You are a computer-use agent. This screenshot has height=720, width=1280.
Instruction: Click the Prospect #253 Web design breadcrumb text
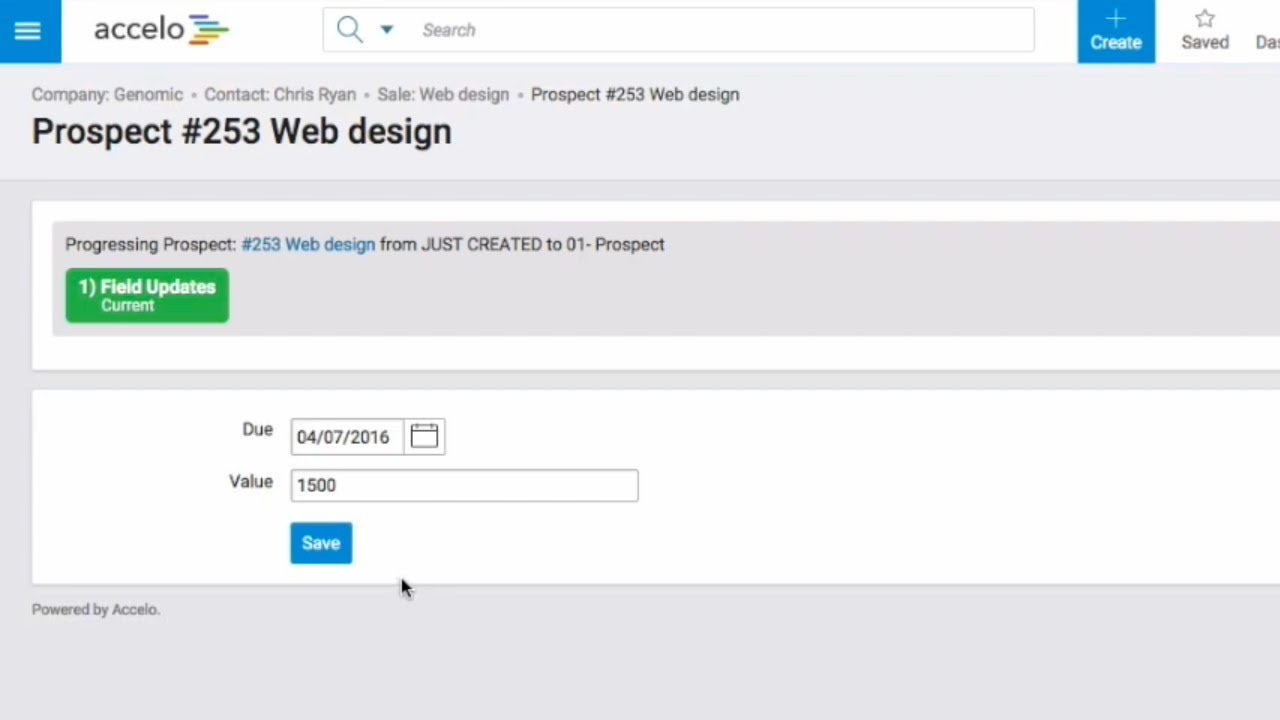coord(635,94)
